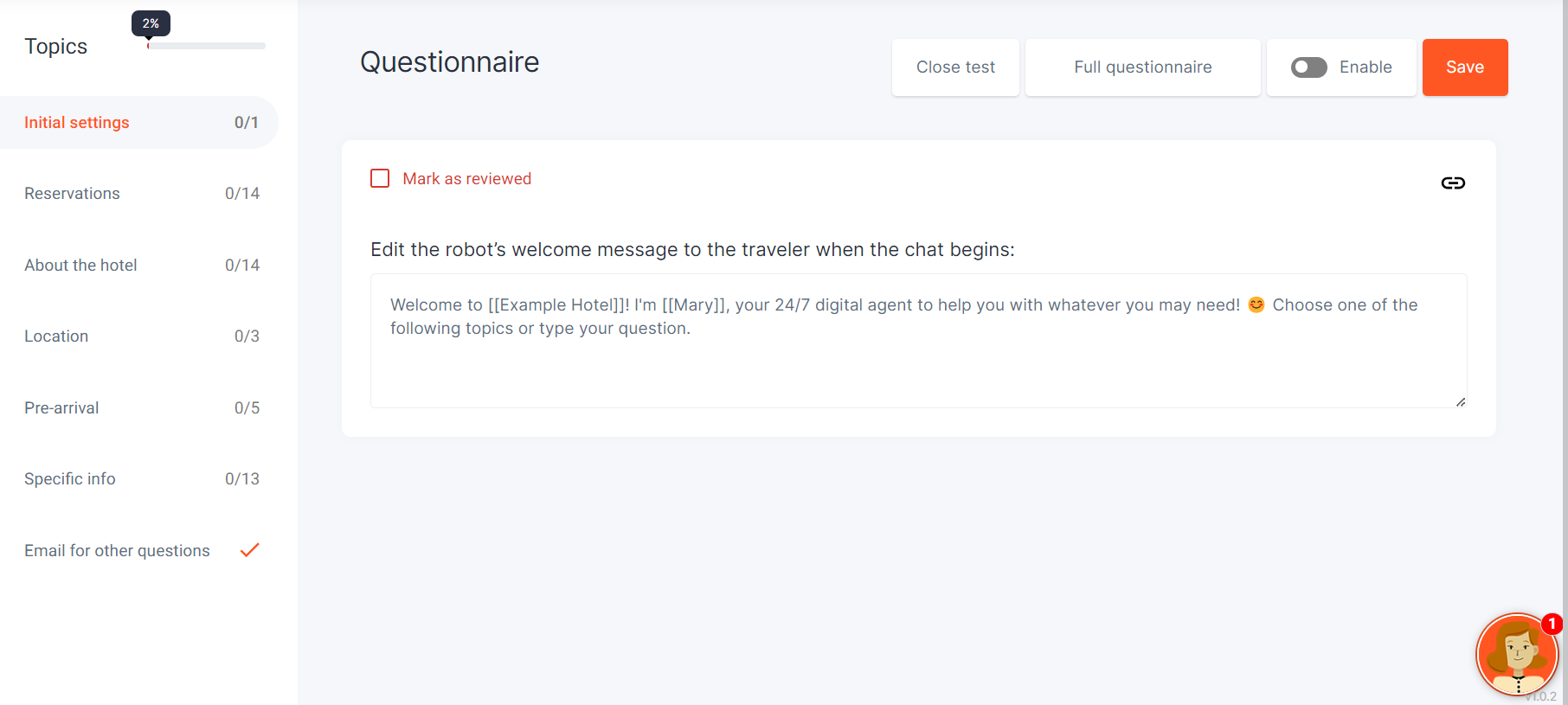Image resolution: width=1568 pixels, height=705 pixels.
Task: Click the Topics progress bar
Action: click(x=207, y=46)
